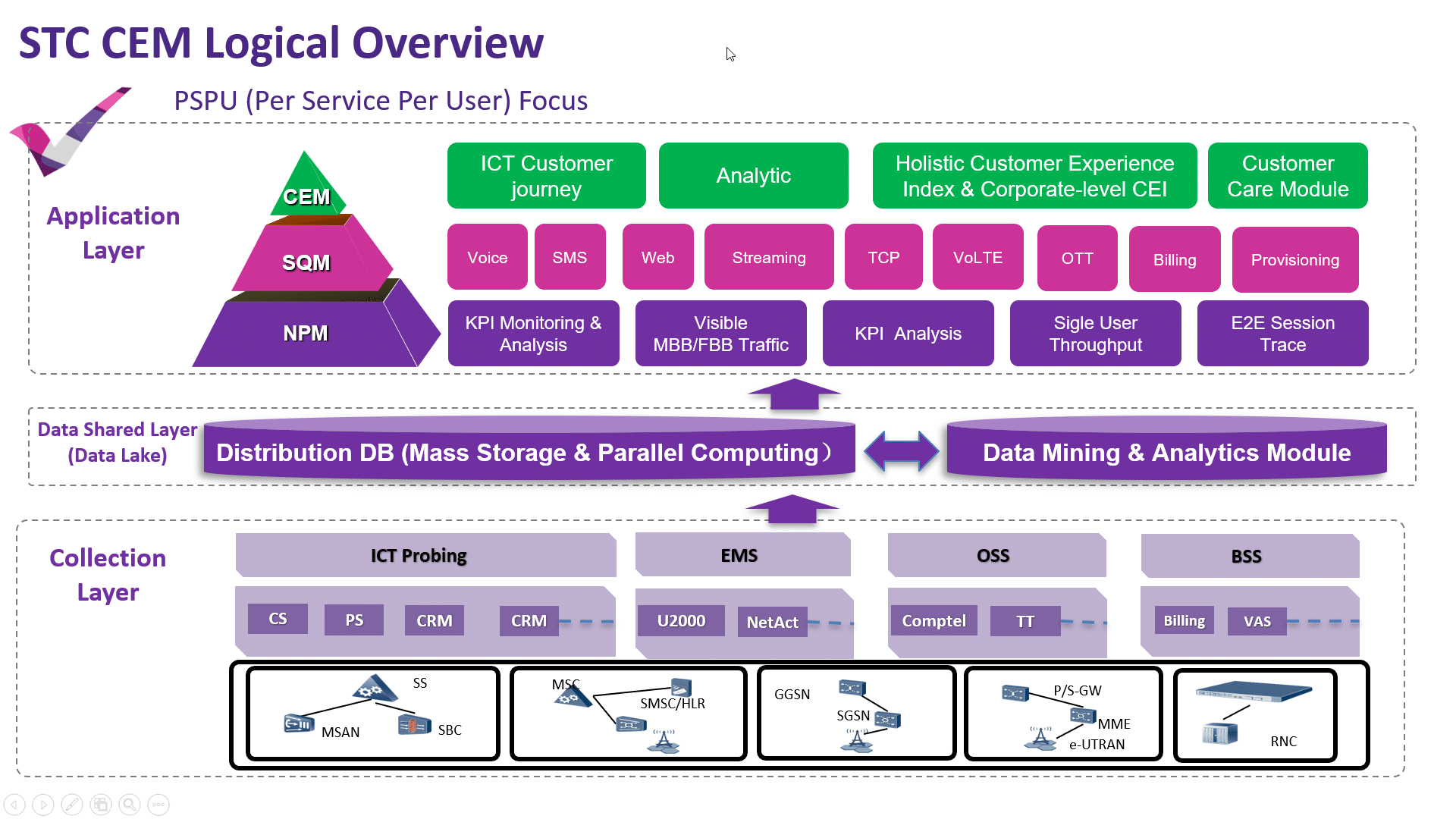This screenshot has width=1456, height=819.
Task: Click the Billing service icon in SQM row
Action: (1175, 258)
